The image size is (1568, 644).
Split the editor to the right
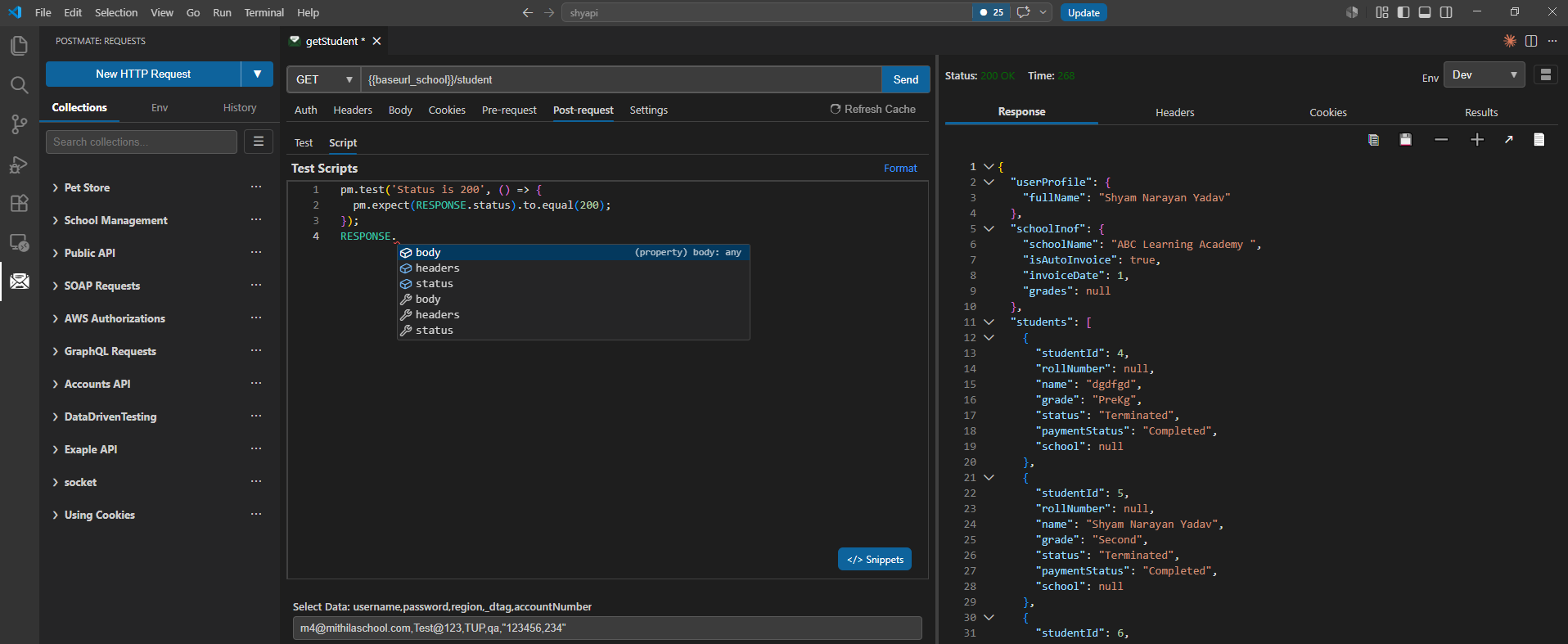click(1531, 41)
